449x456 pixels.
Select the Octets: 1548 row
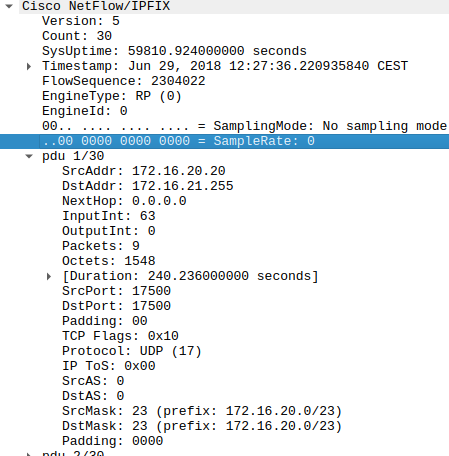[109, 261]
